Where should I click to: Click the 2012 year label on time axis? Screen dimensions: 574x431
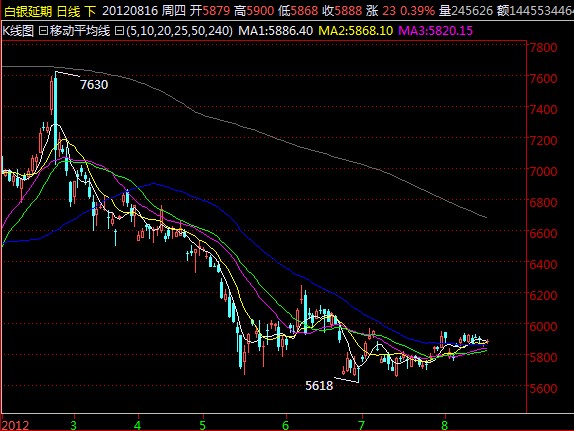point(15,426)
